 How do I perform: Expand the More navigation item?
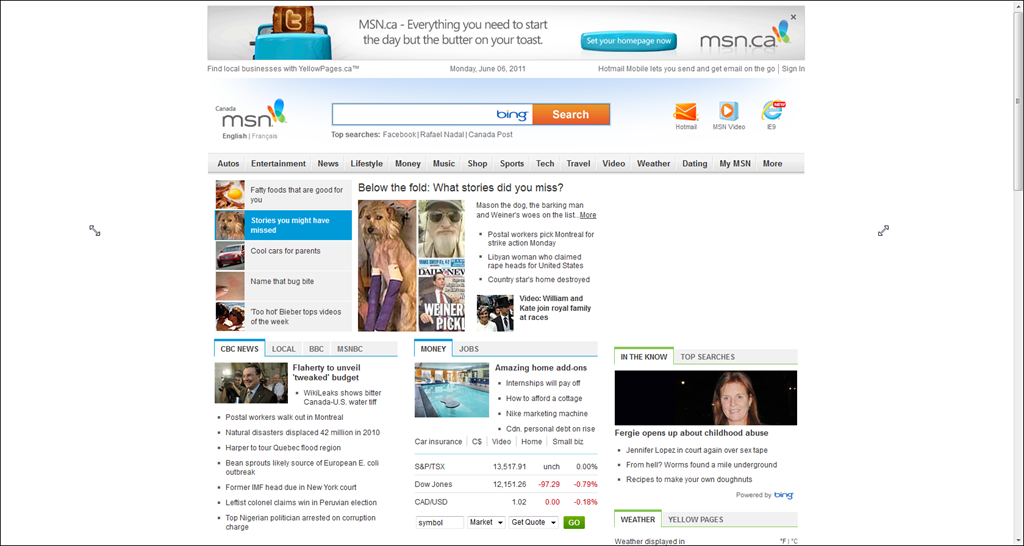tap(773, 164)
